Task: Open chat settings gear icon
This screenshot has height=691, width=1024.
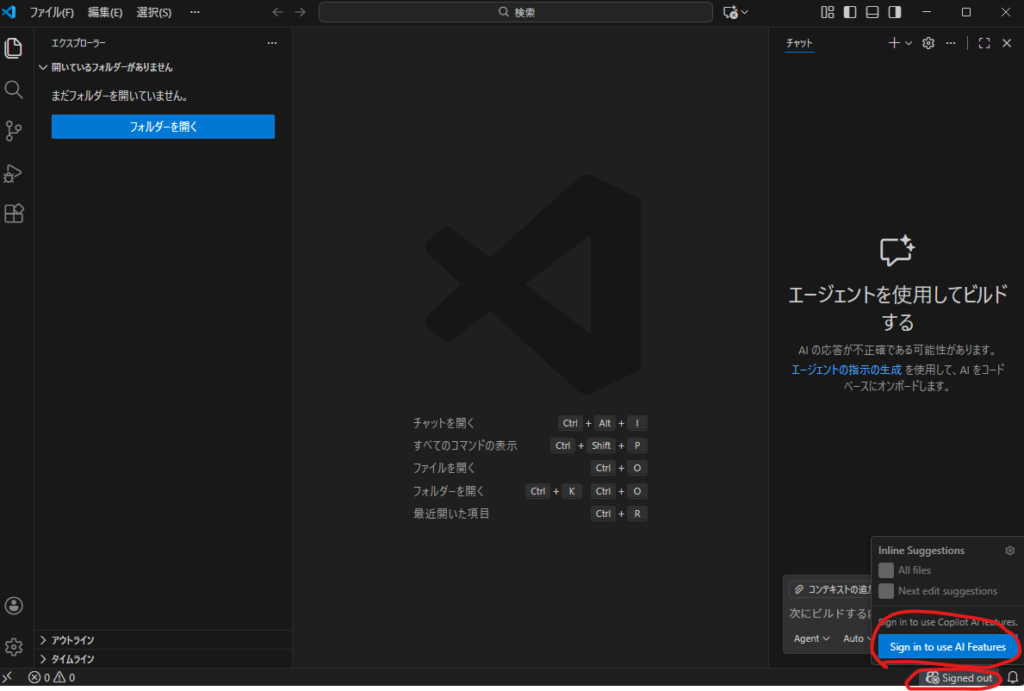Action: 928,43
